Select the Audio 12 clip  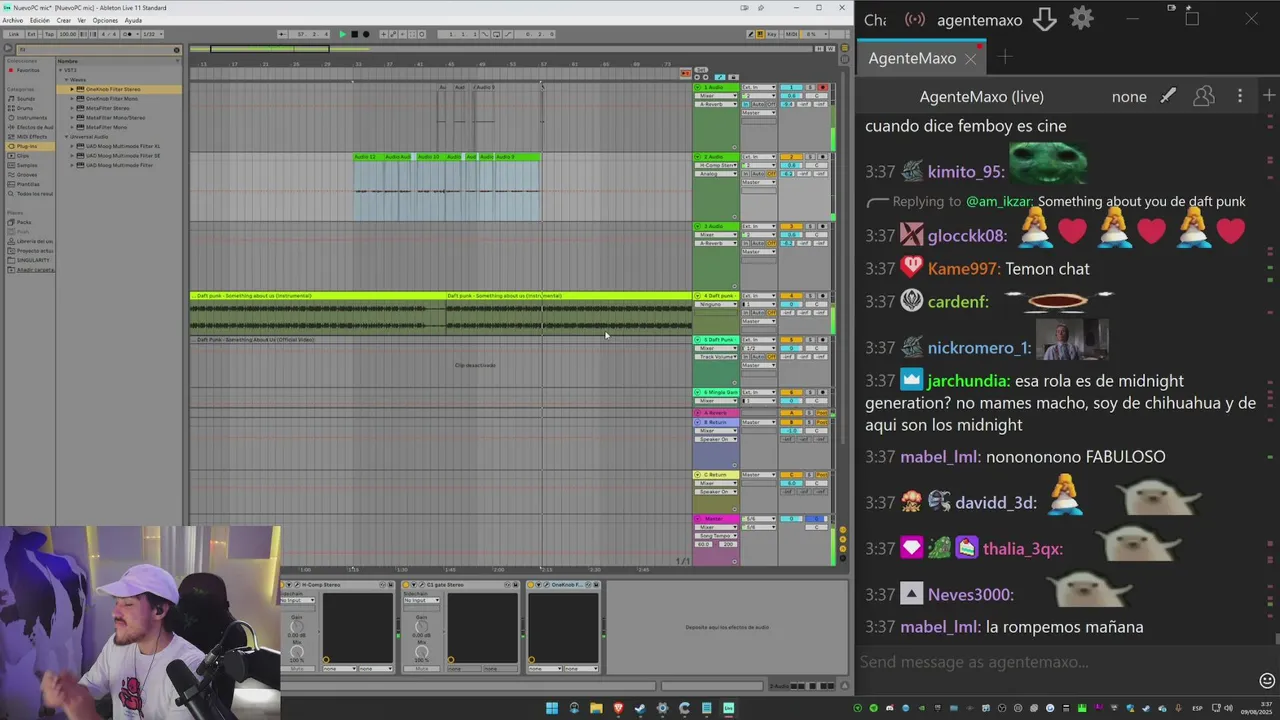coord(368,157)
